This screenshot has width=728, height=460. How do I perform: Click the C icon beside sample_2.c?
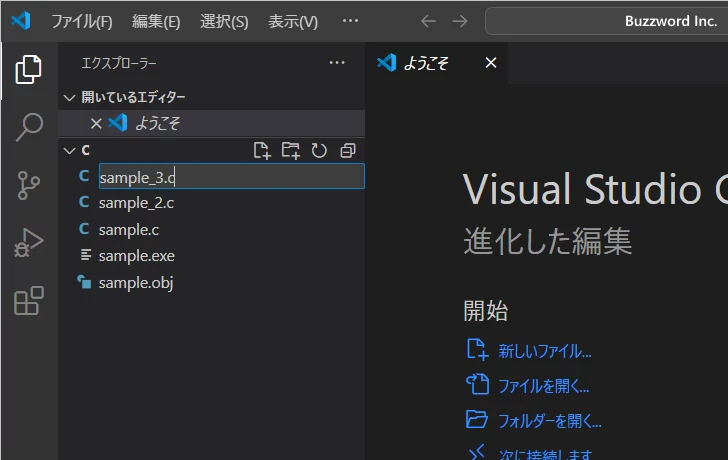[x=84, y=202]
